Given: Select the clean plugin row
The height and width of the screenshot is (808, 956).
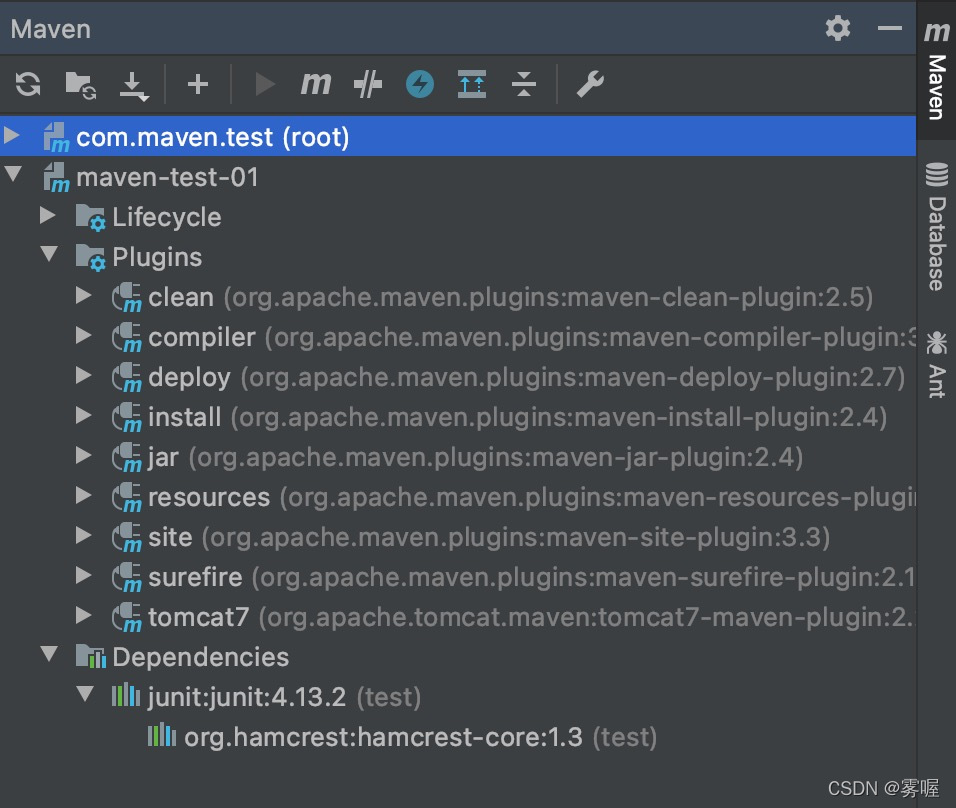Looking at the screenshot, I should pyautogui.click(x=458, y=297).
